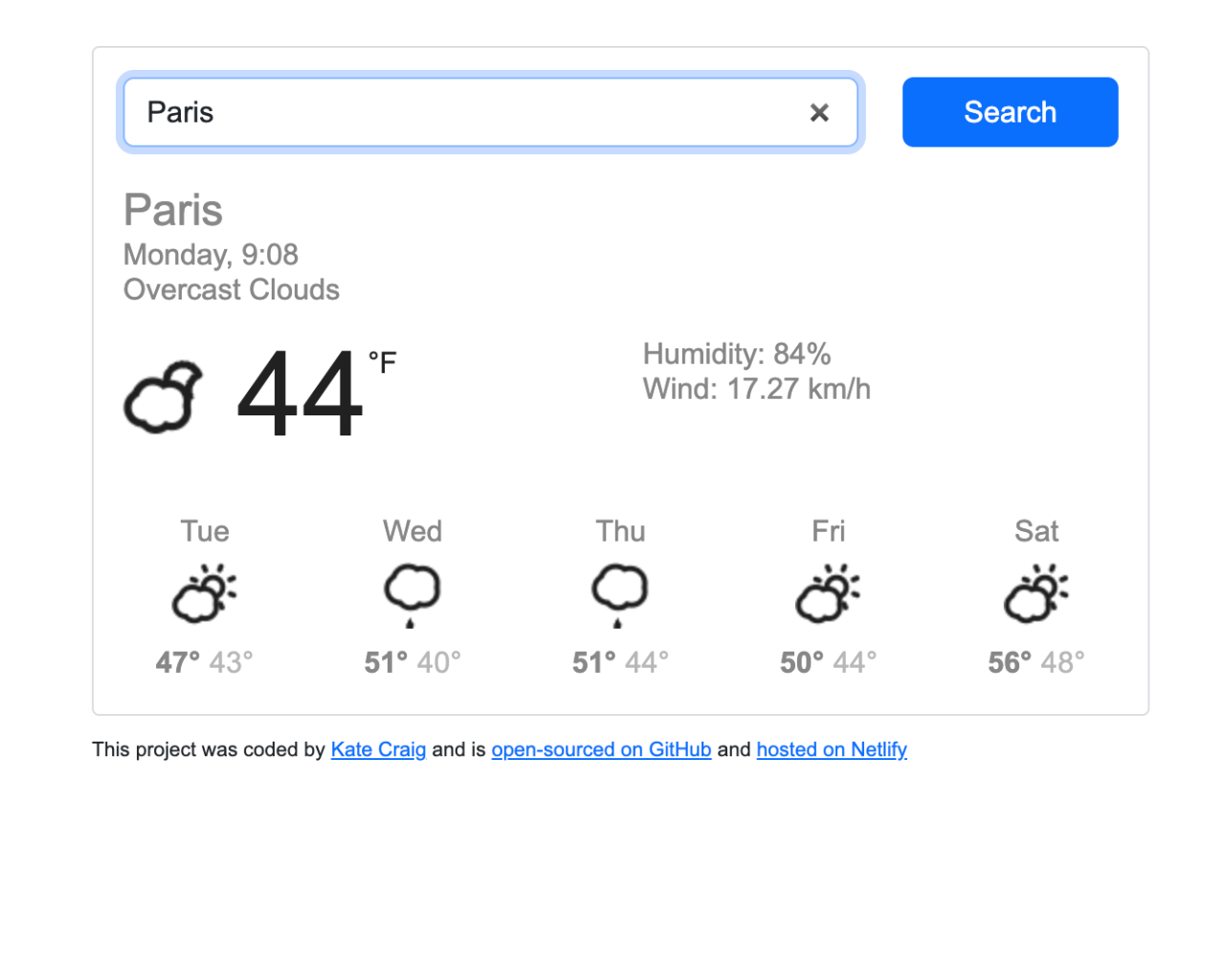Click Saturday's partly sunny weather icon
This screenshot has width=1225, height=980.
[x=1036, y=591]
